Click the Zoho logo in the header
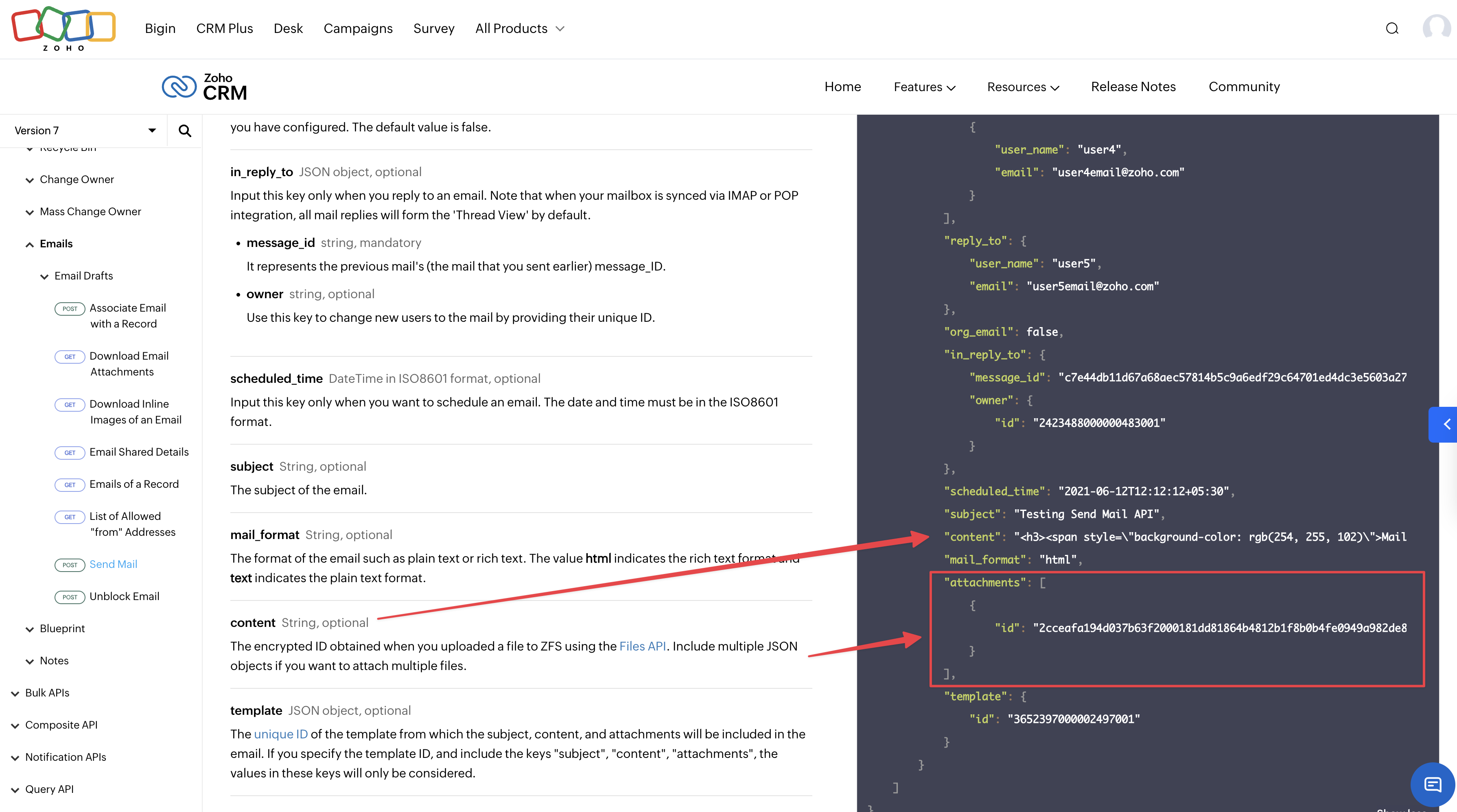This screenshot has height=812, width=1457. coord(63,28)
